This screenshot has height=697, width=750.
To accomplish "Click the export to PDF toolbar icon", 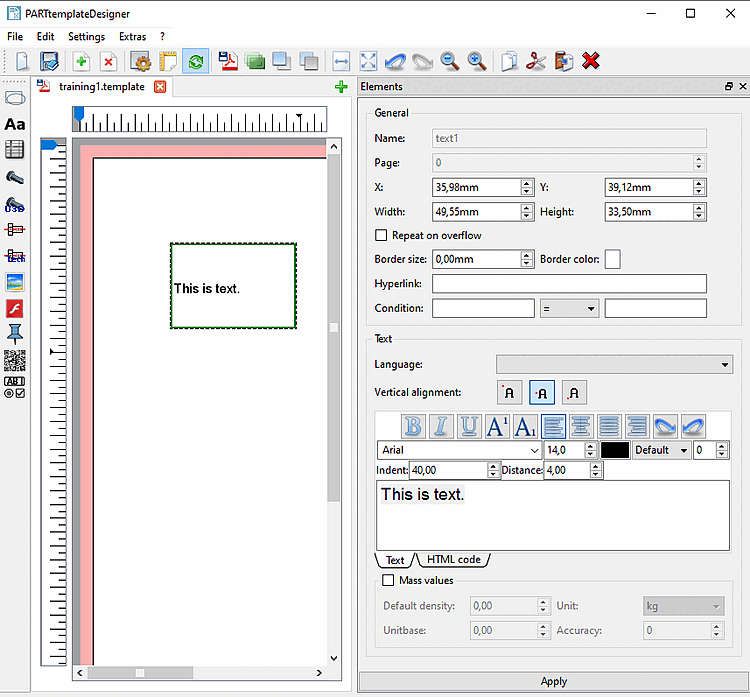I will [229, 61].
